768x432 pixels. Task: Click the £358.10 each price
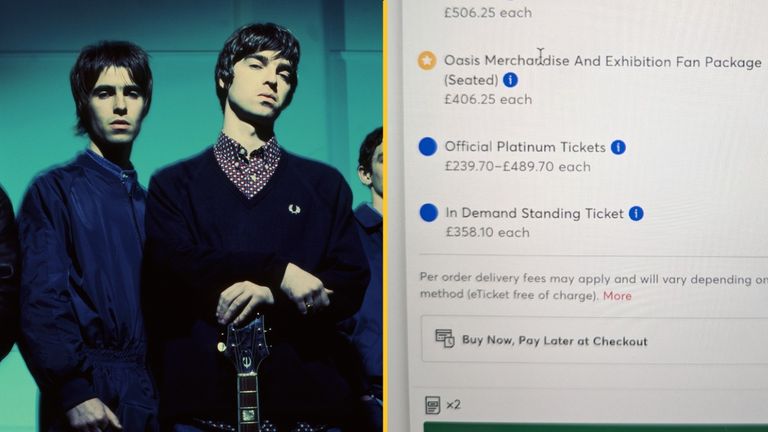click(x=487, y=232)
